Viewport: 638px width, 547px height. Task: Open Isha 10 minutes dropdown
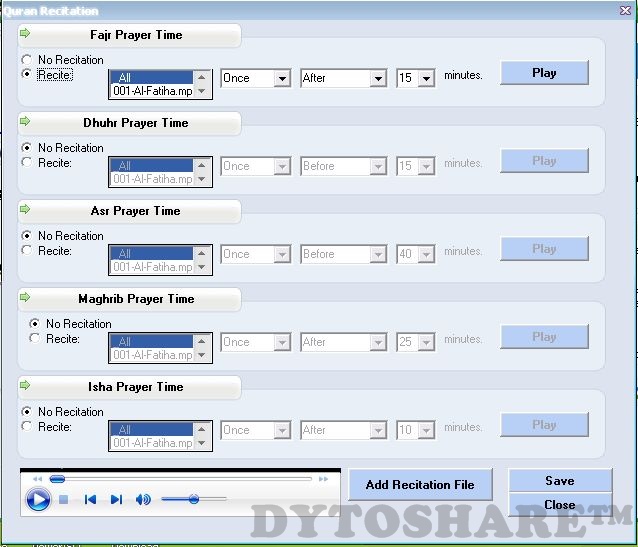pyautogui.click(x=415, y=429)
